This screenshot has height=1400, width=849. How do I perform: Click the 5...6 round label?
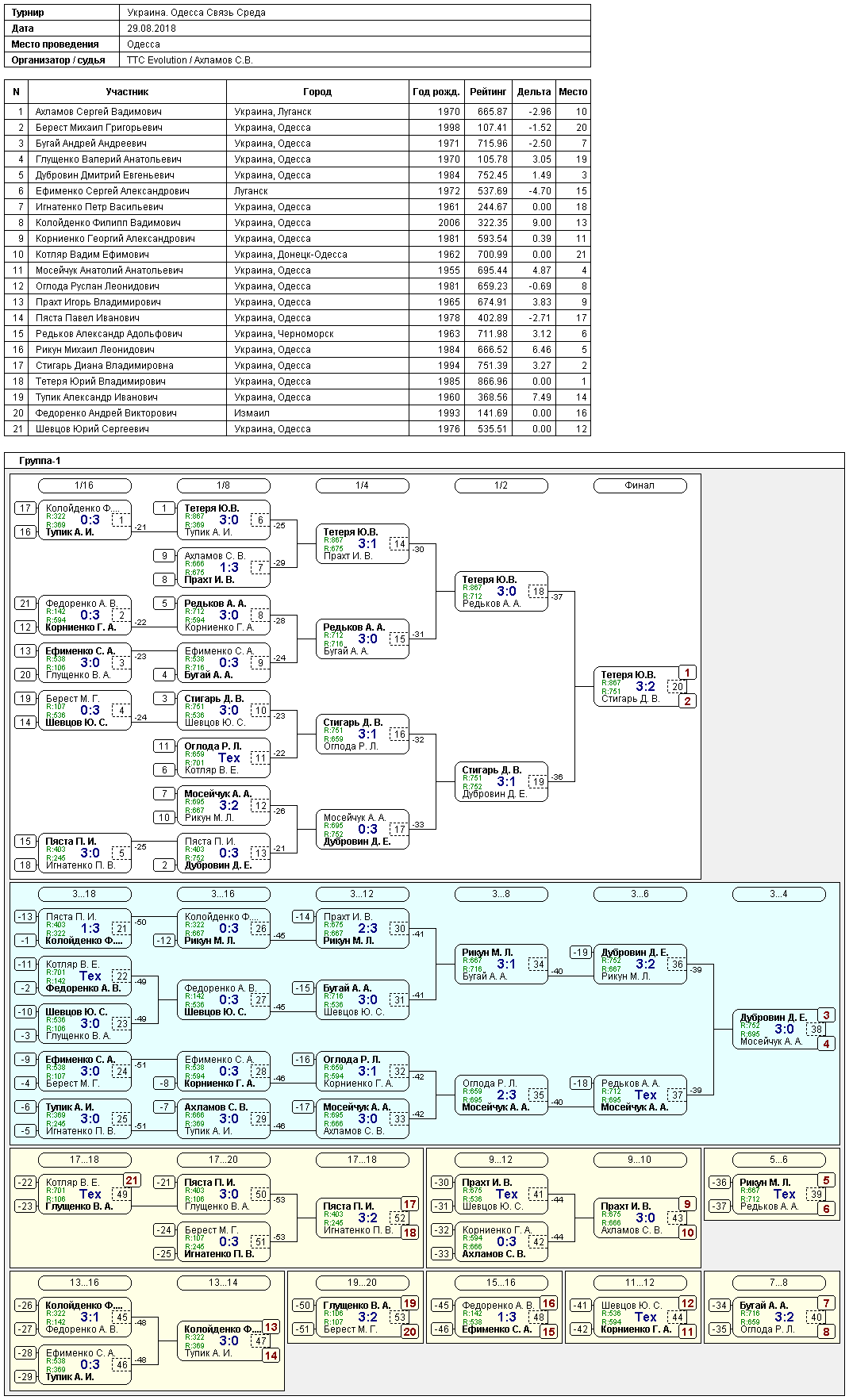click(778, 1160)
